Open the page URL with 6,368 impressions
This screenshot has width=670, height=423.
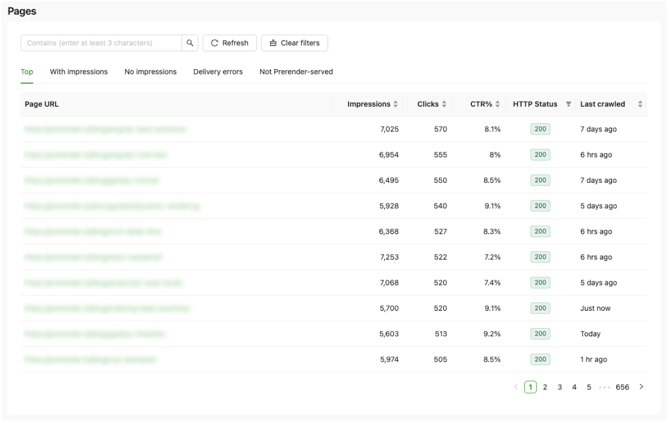[x=93, y=232]
